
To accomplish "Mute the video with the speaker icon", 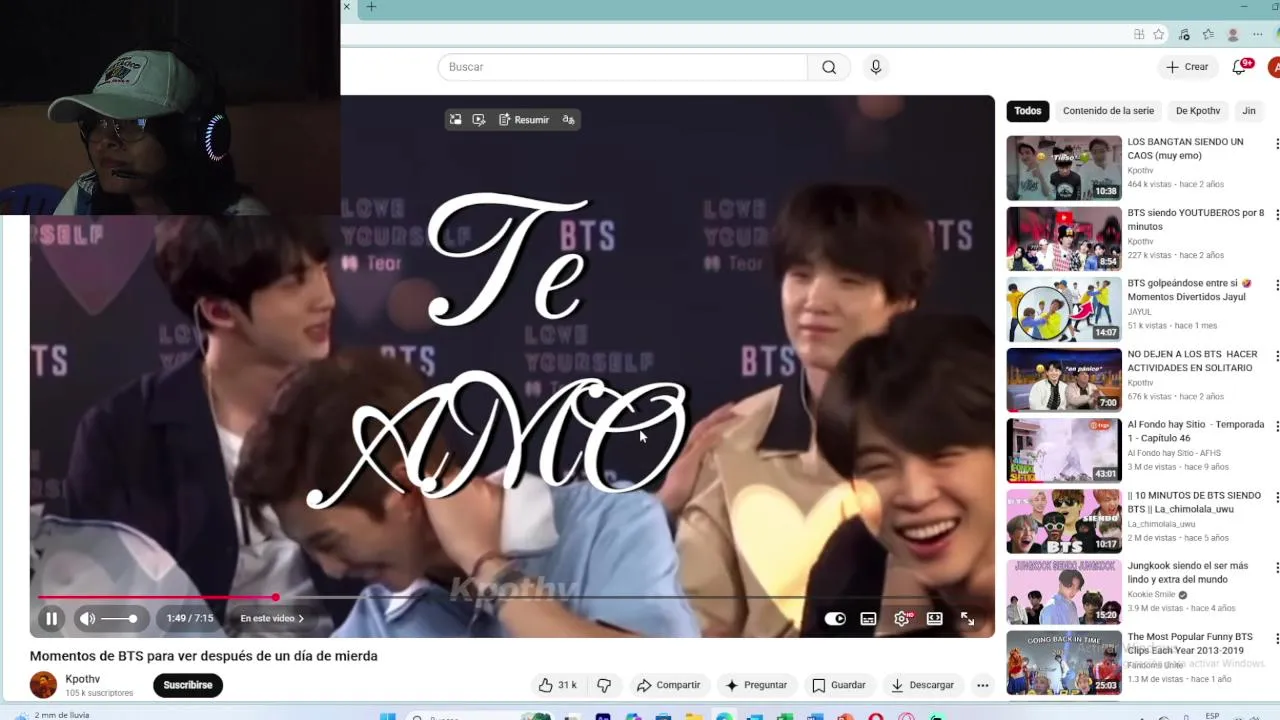I will pos(87,619).
